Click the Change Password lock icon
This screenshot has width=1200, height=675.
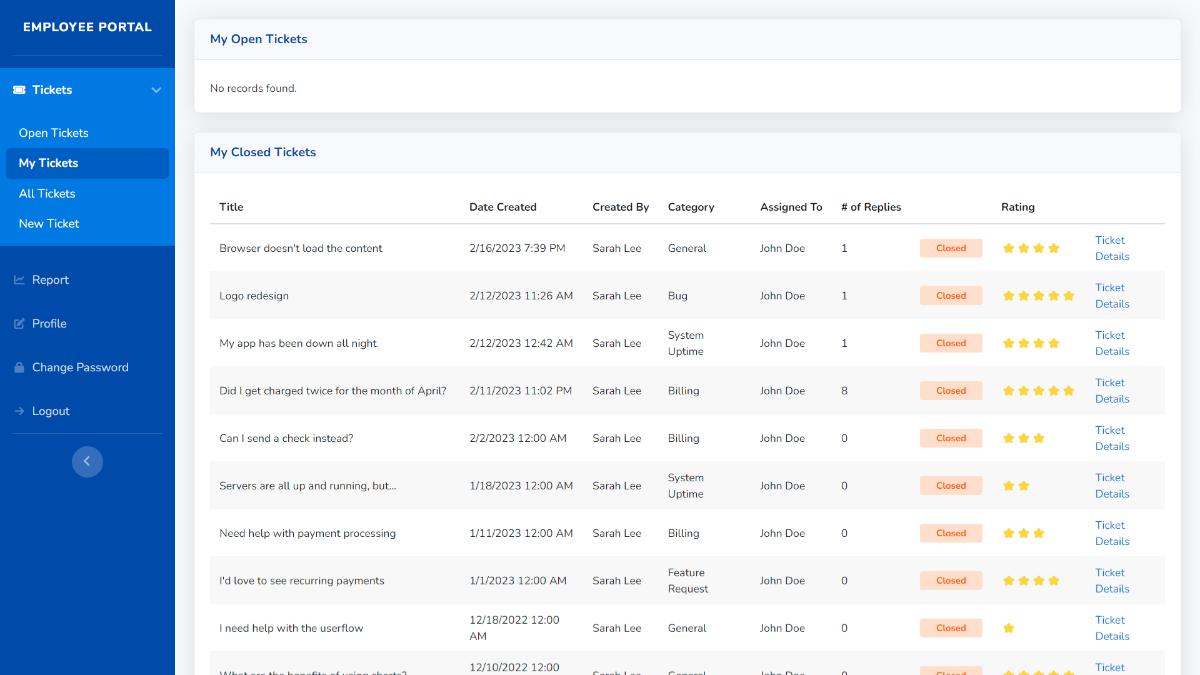pos(18,367)
